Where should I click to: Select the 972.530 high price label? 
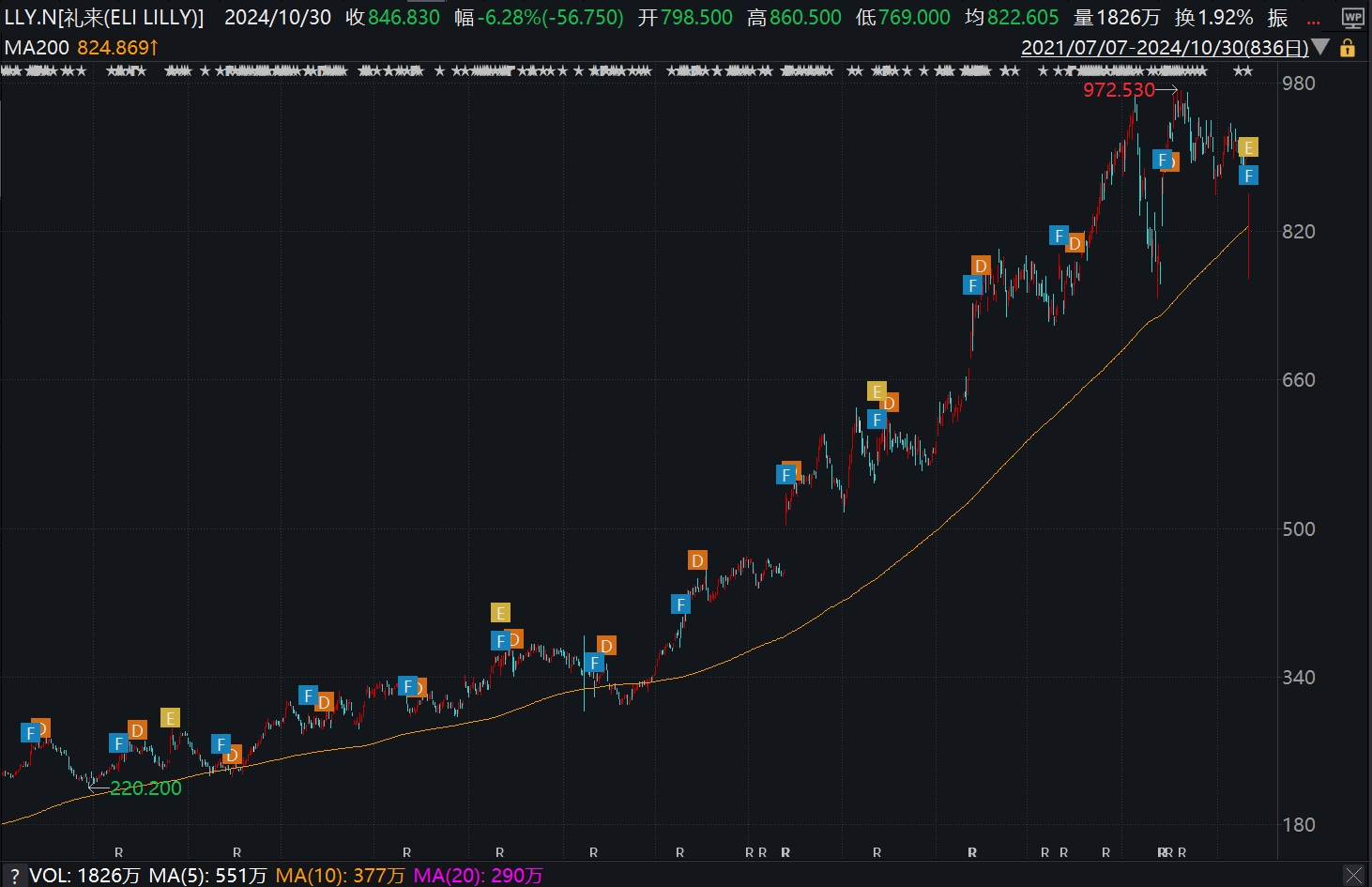1119,90
